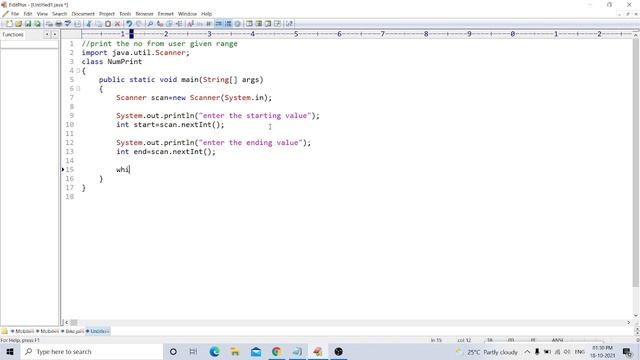Expand the system tray hidden icons chevron
Viewport: 640px width, 360px height.
527,351
